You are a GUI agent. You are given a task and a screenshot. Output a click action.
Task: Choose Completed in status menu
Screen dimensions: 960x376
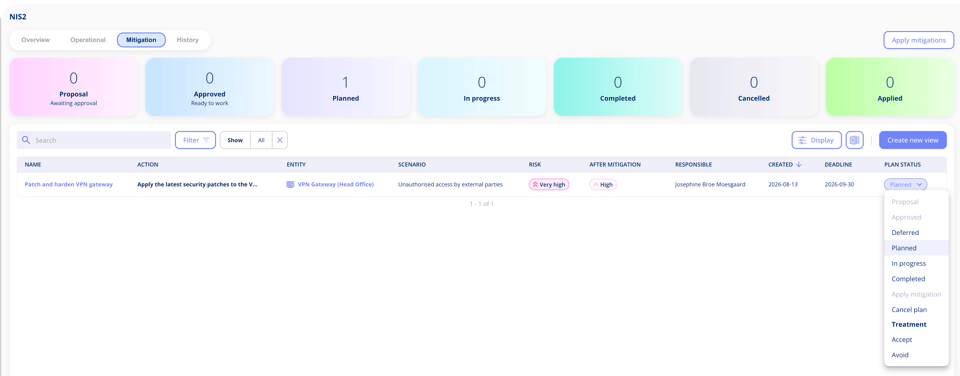pyautogui.click(x=917, y=279)
